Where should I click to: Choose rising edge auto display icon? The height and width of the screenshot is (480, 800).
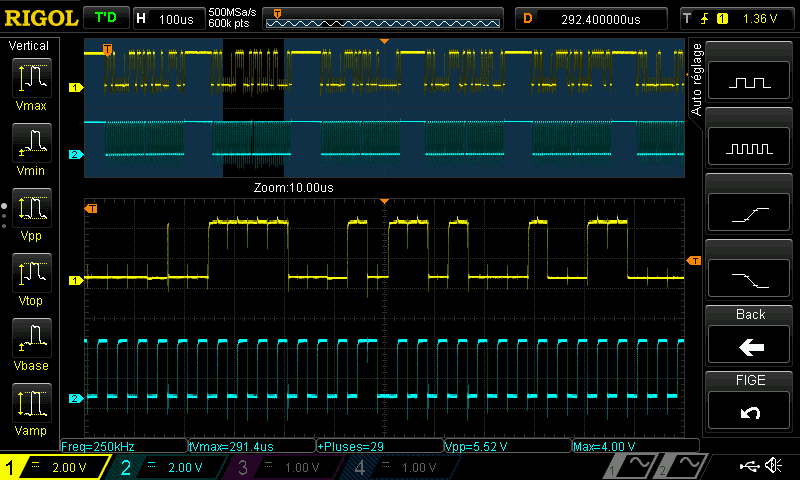coord(749,213)
